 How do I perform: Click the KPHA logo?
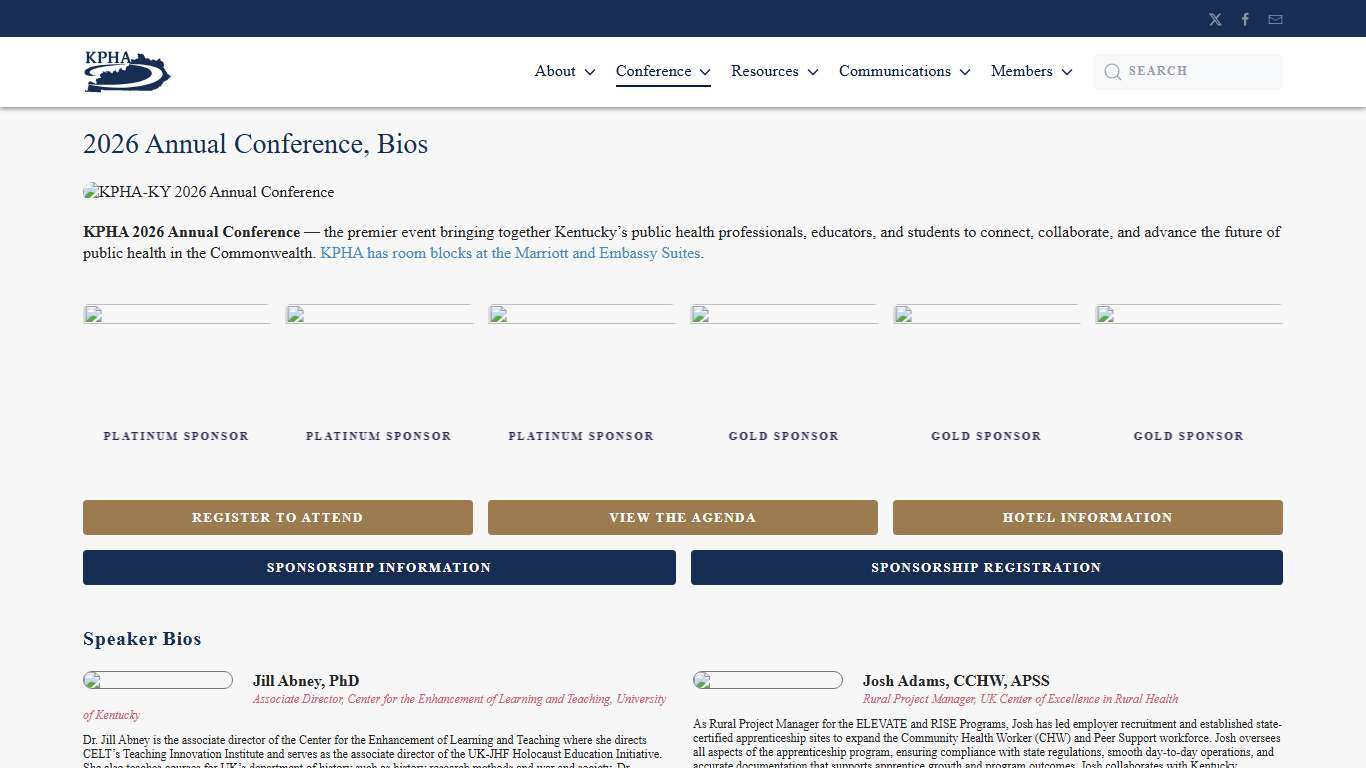(127, 70)
